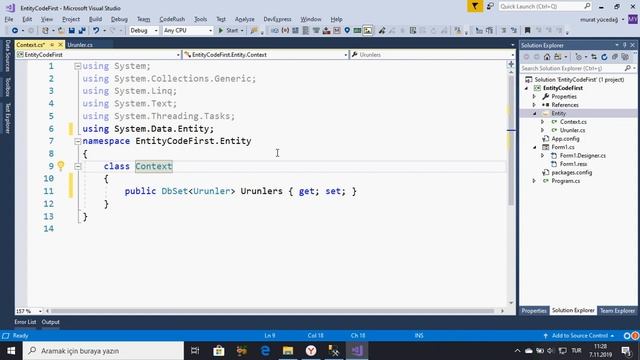Switch to the Team Explorer tab
Screen dimensions: 640x360
[x=617, y=311]
